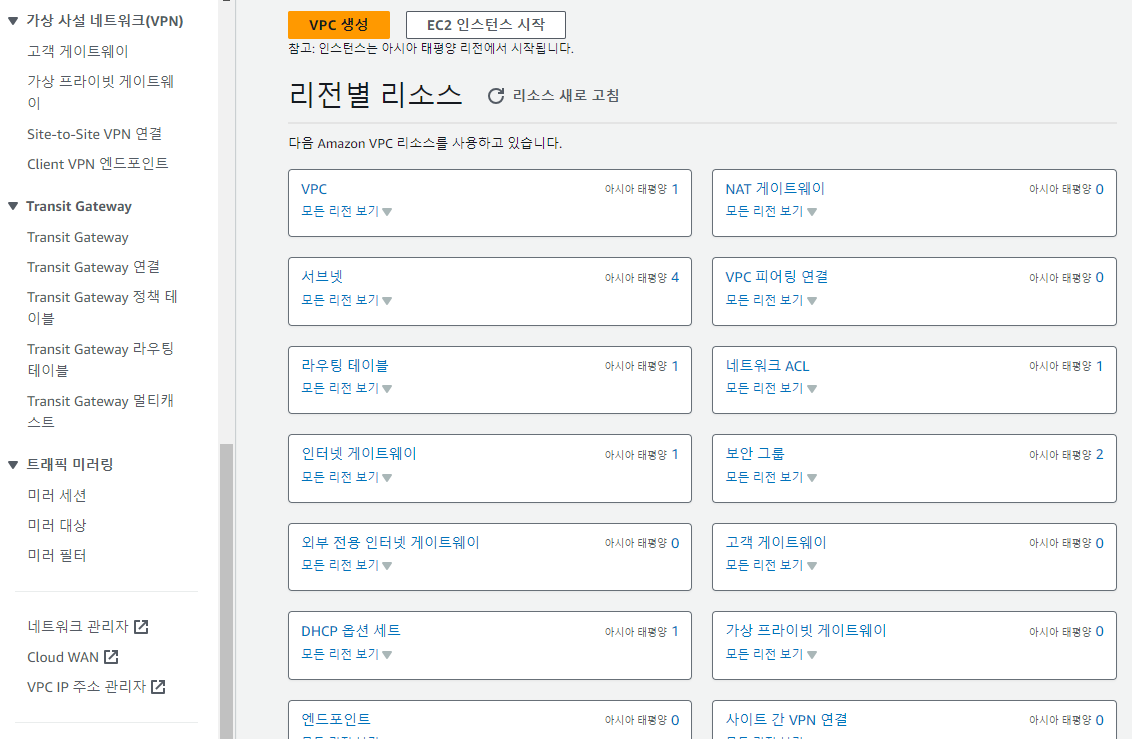Click the 아시아 태평양 1 count on VPC card
The width and height of the screenshot is (1132, 739).
[x=642, y=189]
